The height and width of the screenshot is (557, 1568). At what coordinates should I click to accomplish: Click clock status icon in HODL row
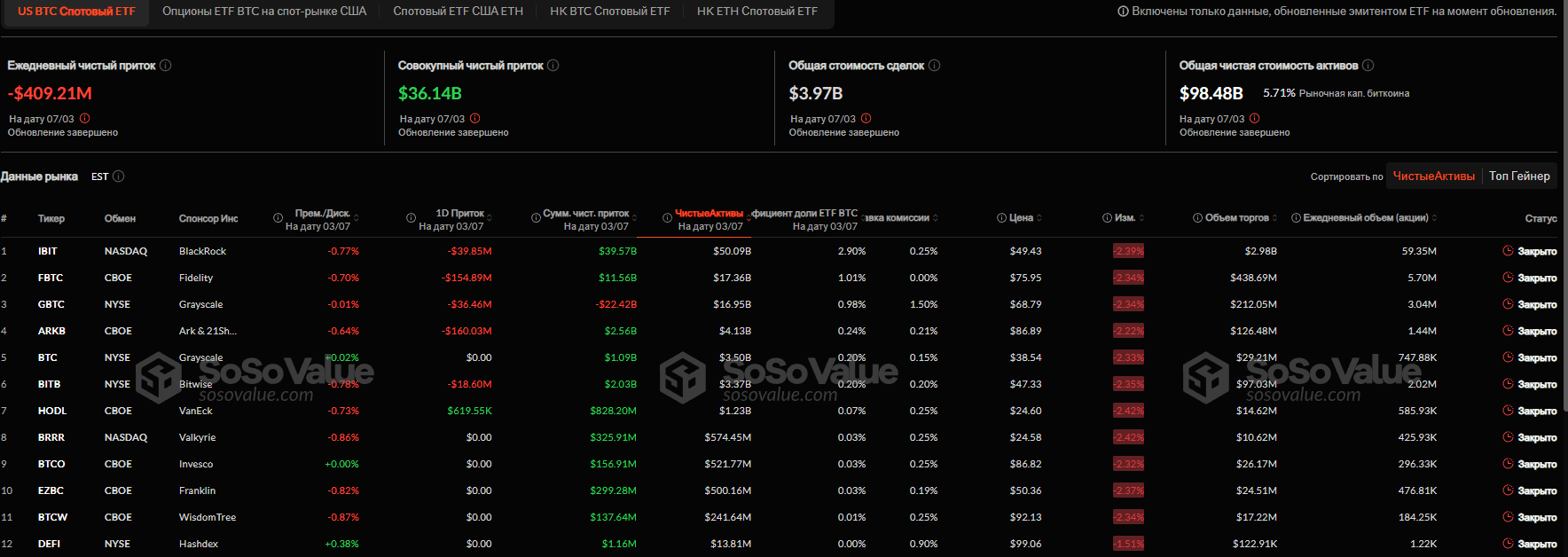[1508, 411]
